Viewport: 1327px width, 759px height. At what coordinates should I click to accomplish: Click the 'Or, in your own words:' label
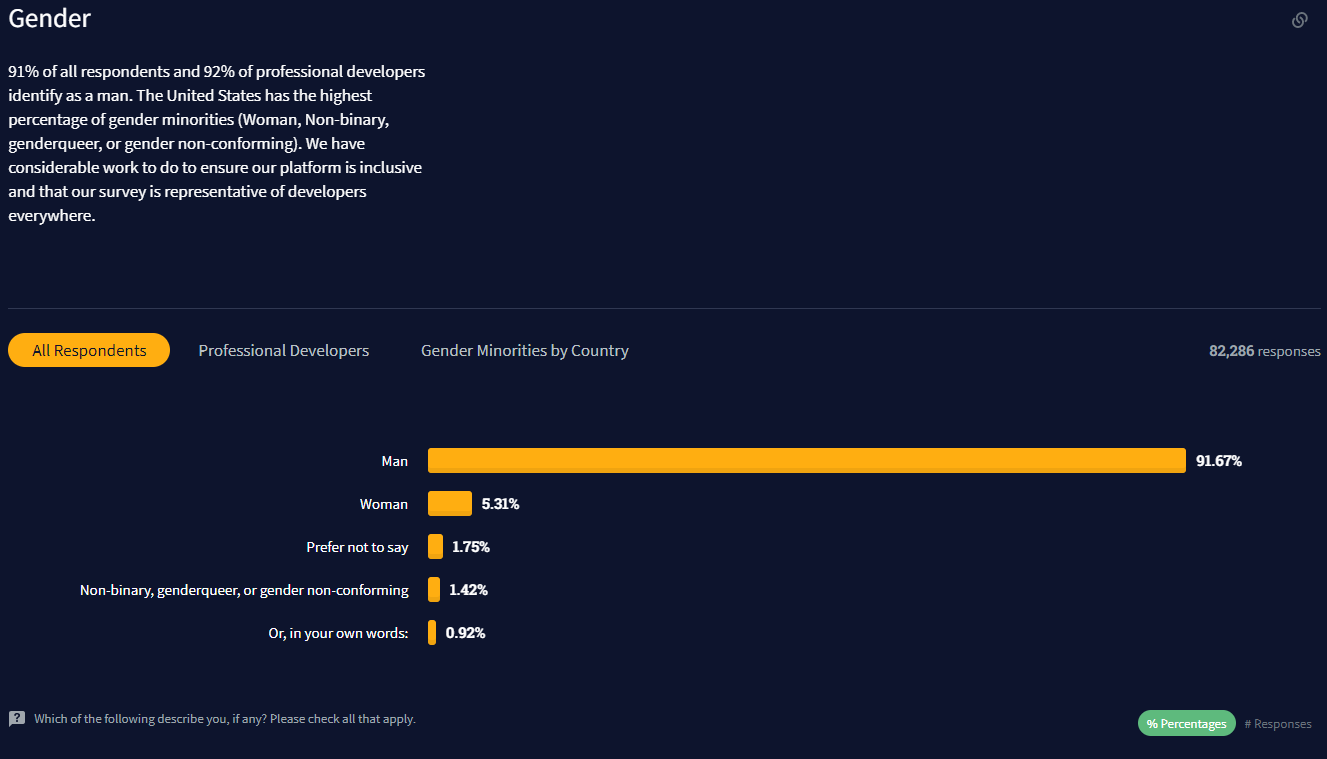pyautogui.click(x=338, y=633)
